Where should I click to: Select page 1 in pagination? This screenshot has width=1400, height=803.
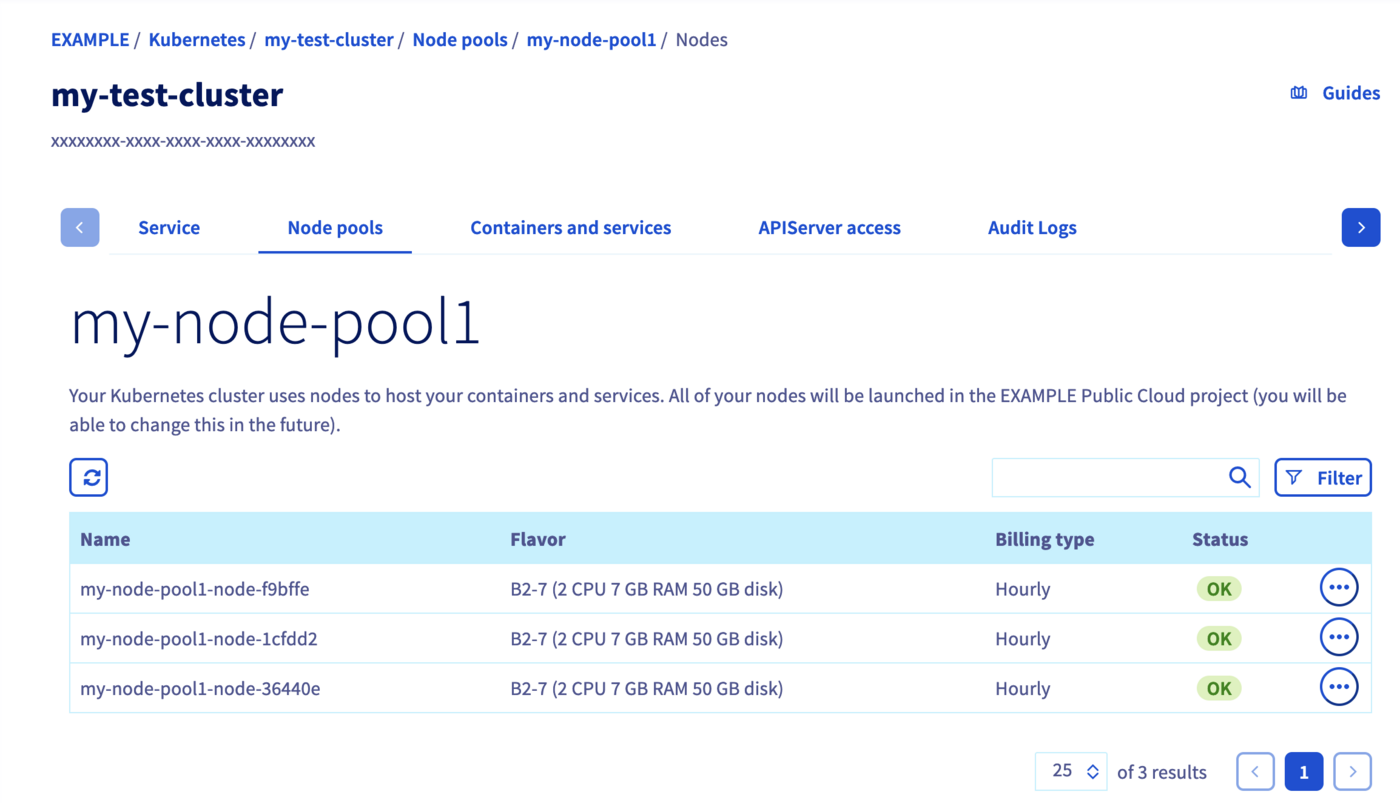point(1303,770)
